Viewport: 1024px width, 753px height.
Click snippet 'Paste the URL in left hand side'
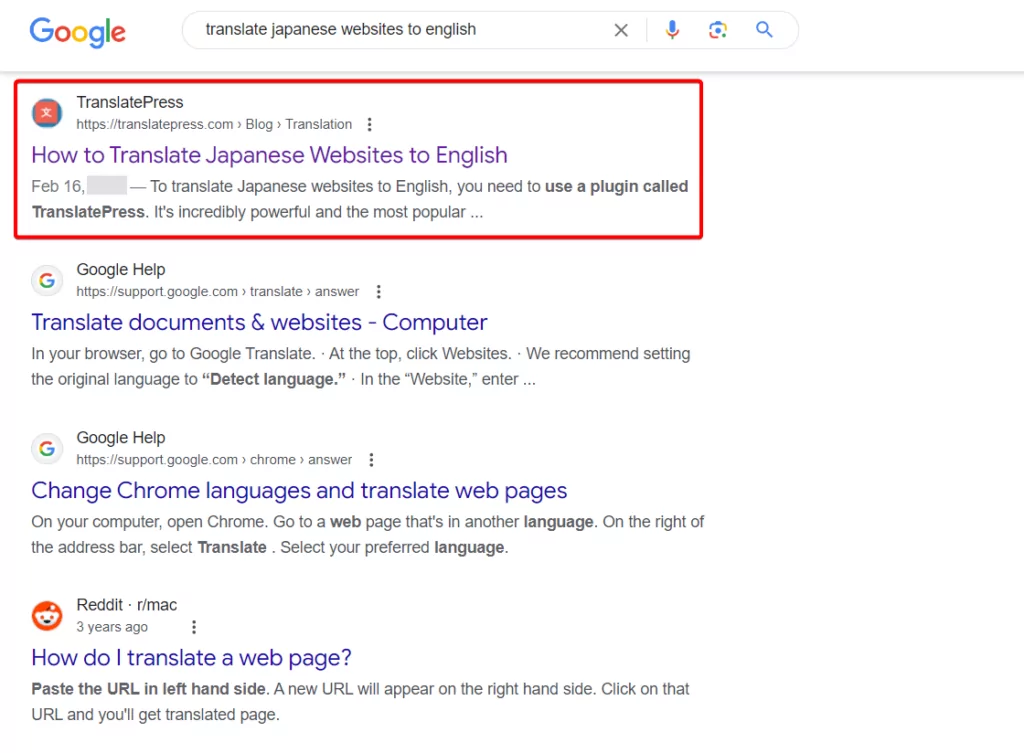148,689
